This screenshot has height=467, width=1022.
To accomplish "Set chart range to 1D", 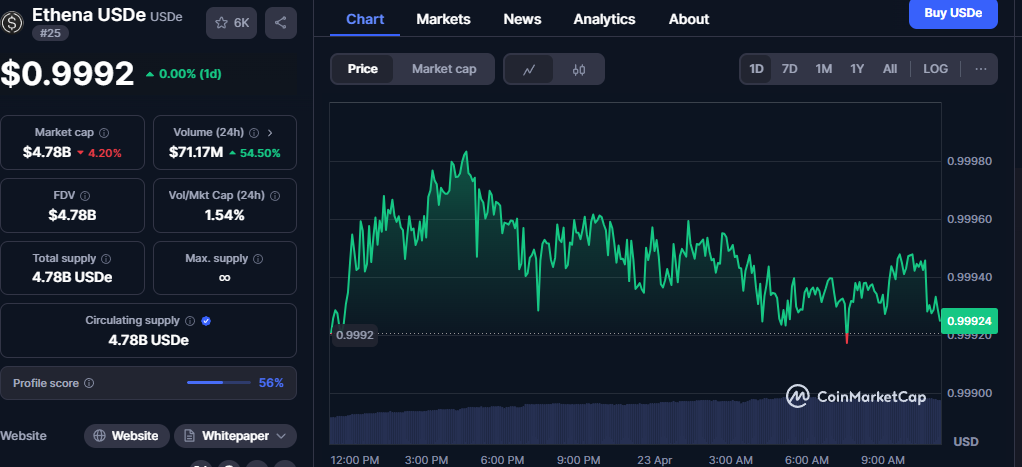I will (x=756, y=69).
